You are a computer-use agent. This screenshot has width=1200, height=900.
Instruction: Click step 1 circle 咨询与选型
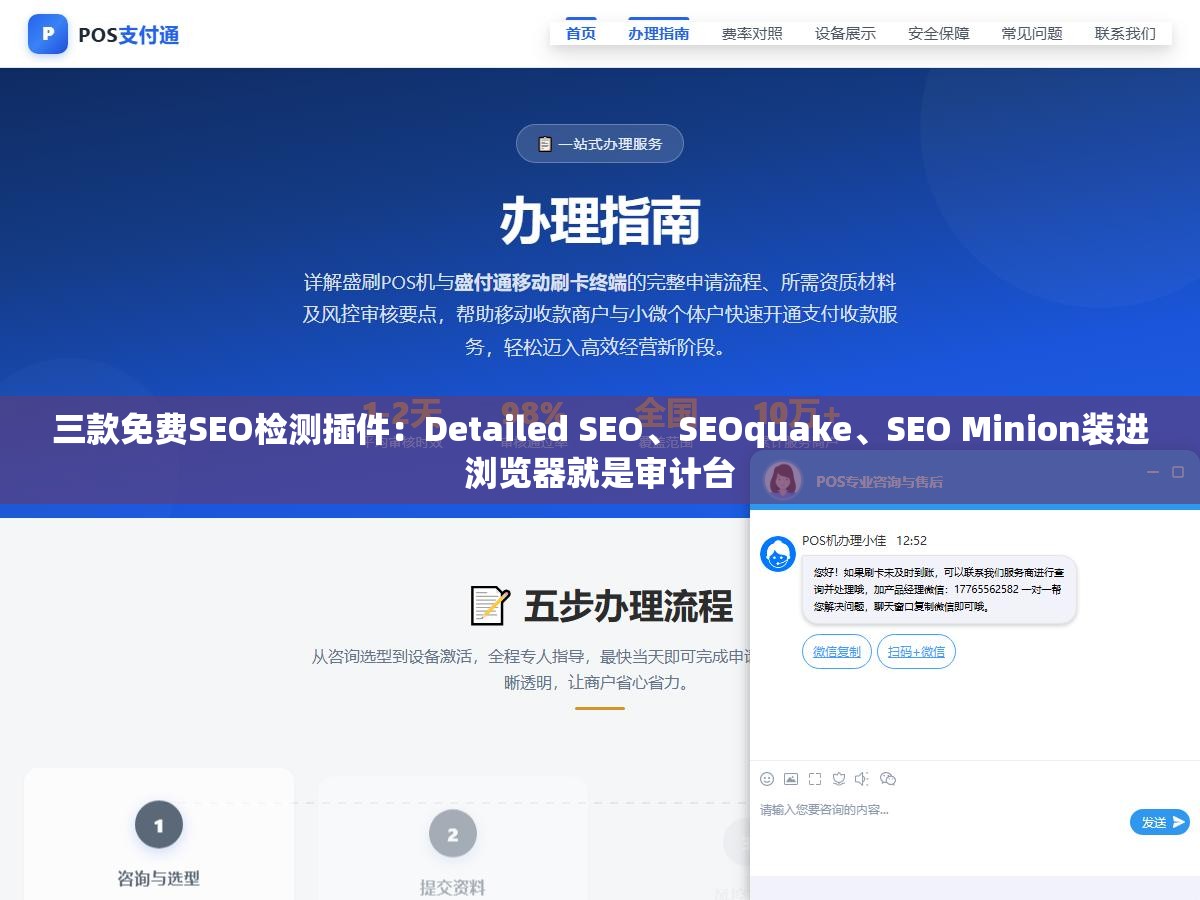[159, 826]
